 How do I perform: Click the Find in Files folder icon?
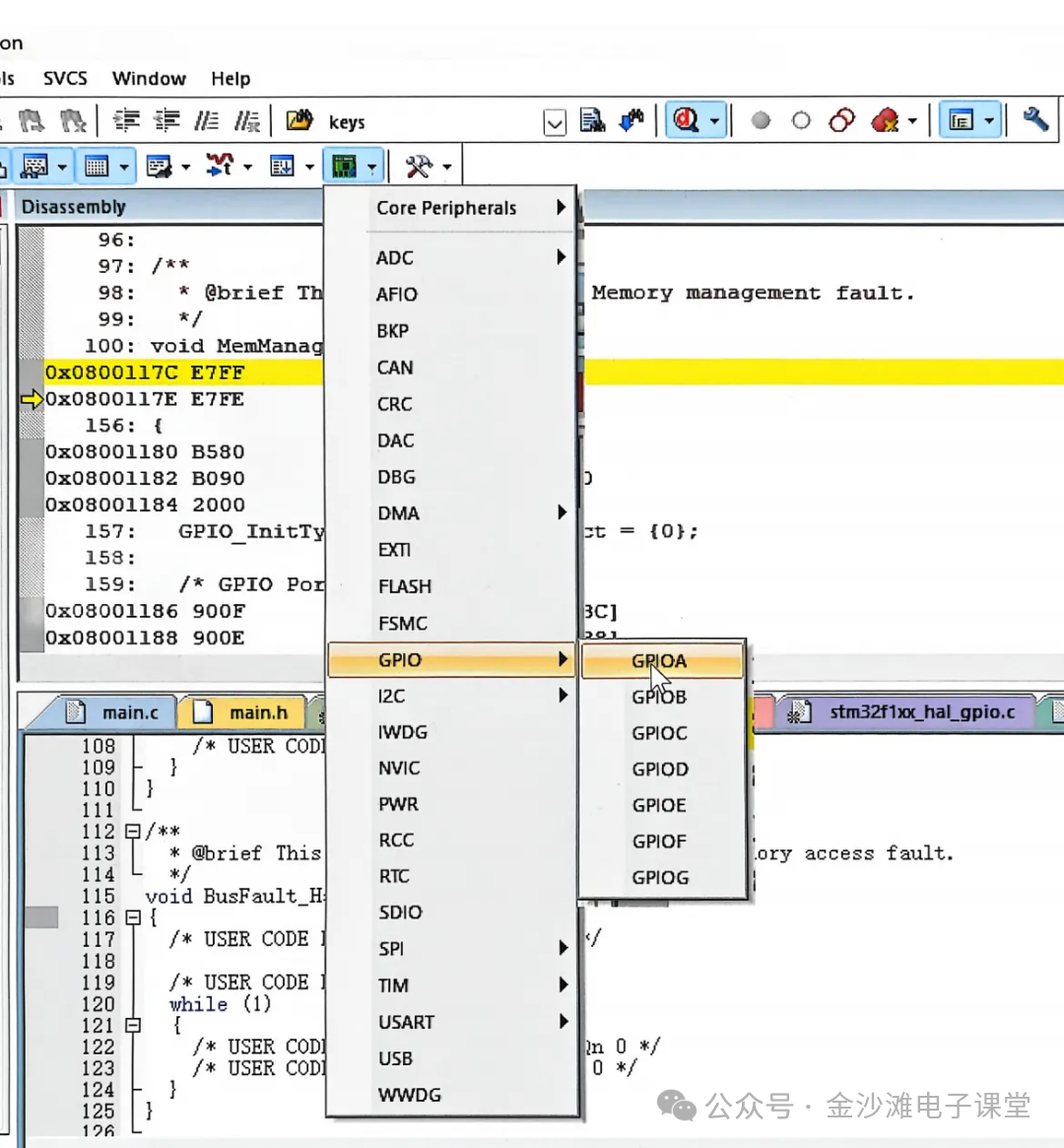(x=299, y=120)
